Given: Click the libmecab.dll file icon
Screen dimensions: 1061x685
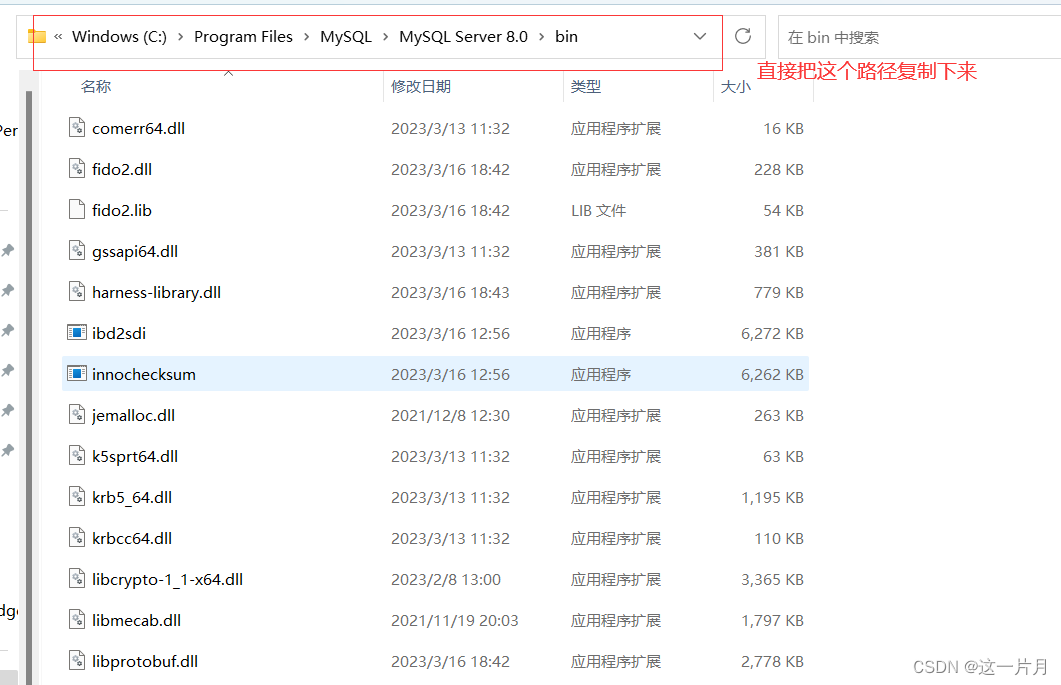Looking at the screenshot, I should point(77,619).
